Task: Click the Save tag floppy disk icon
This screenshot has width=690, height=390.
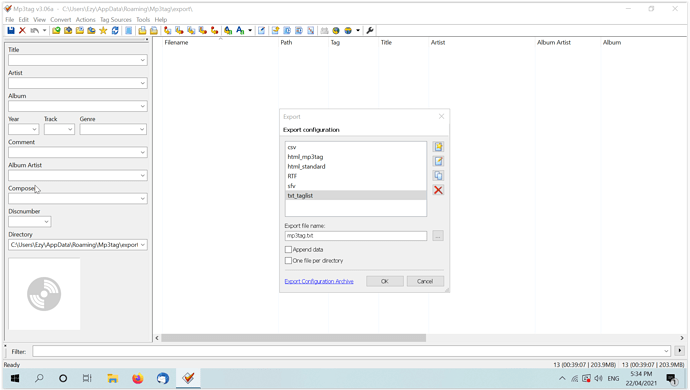Action: pyautogui.click(x=11, y=30)
